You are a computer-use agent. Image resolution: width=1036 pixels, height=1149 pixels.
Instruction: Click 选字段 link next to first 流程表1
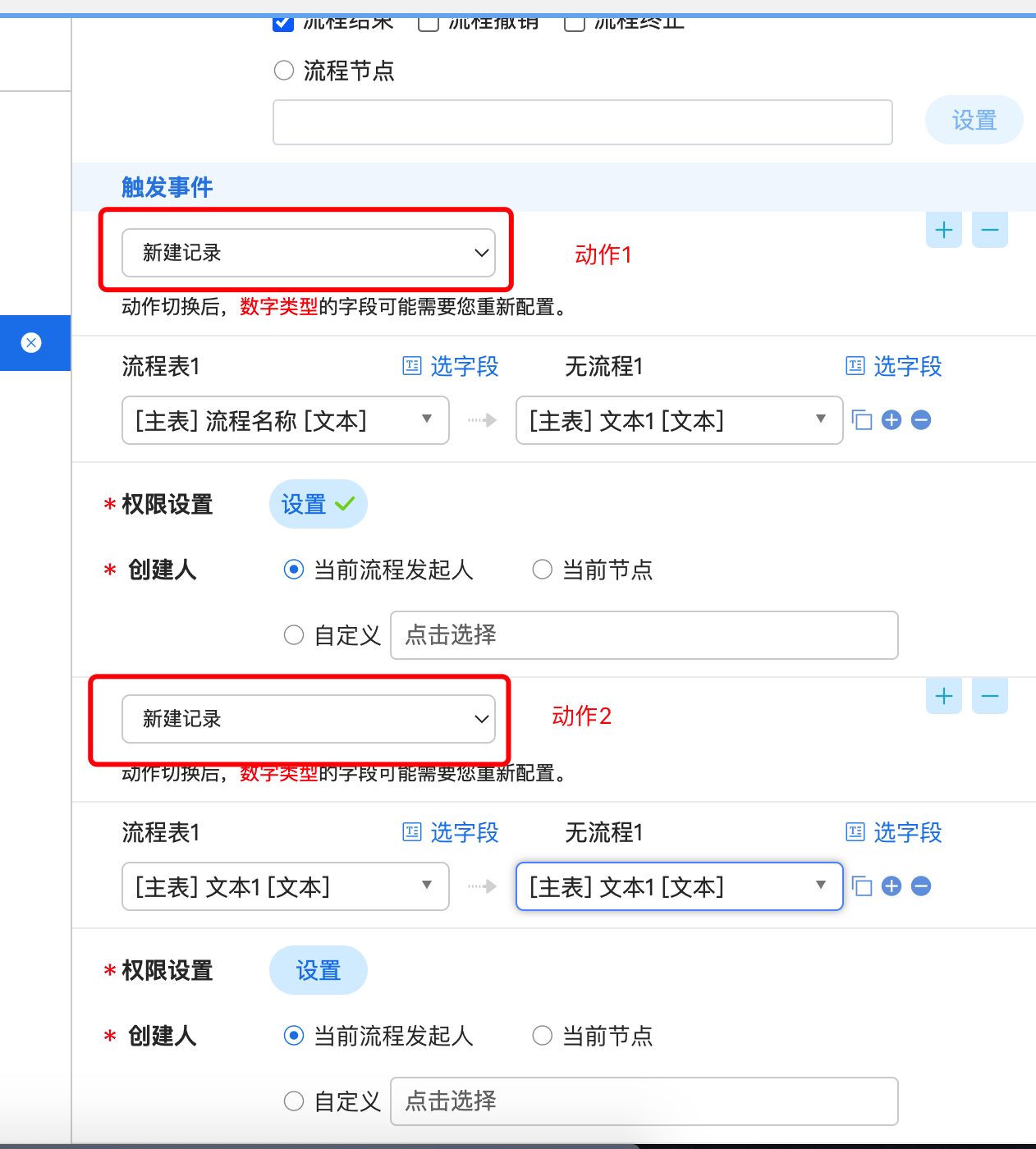pos(452,366)
